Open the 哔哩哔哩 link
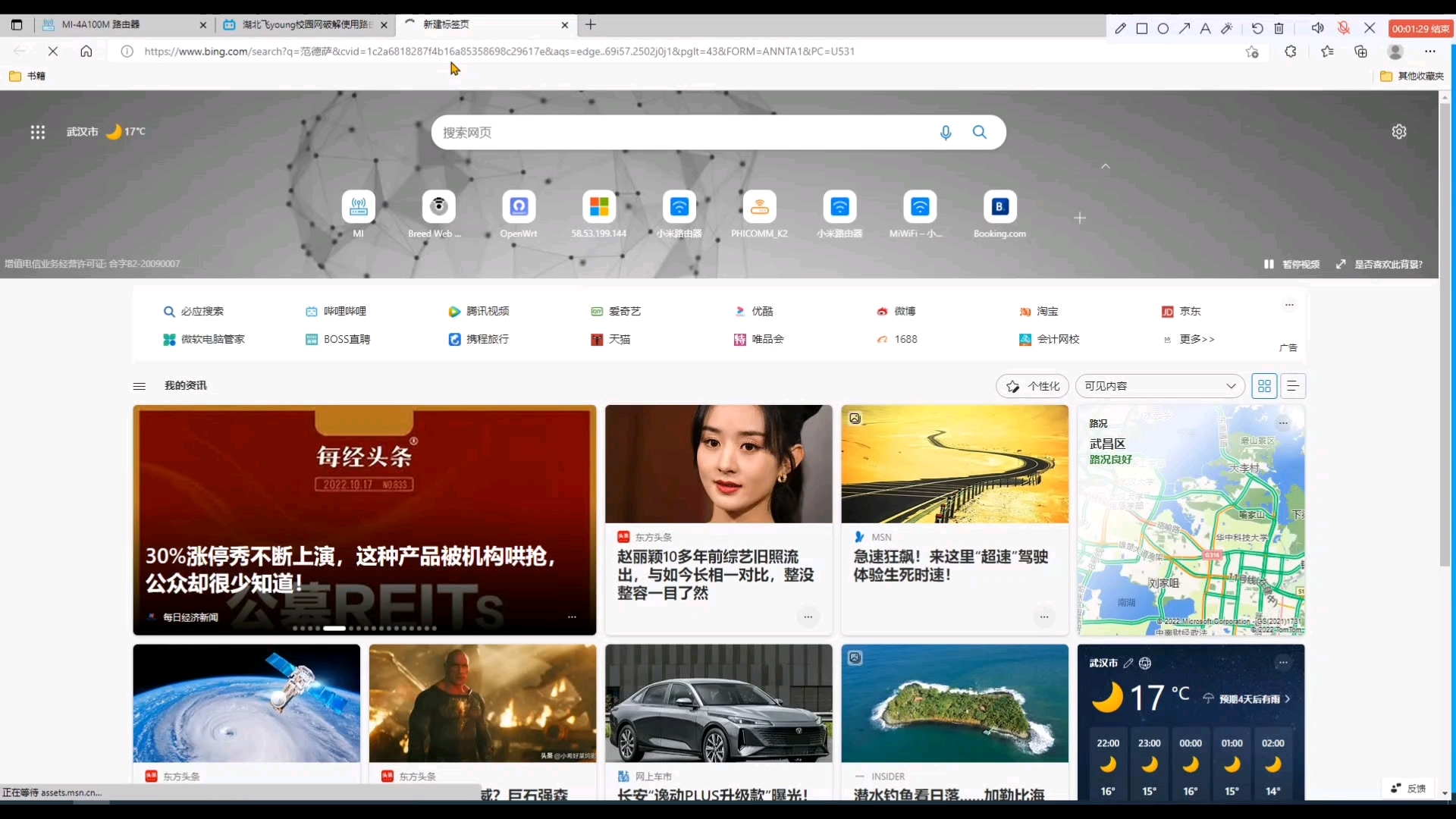 point(336,312)
